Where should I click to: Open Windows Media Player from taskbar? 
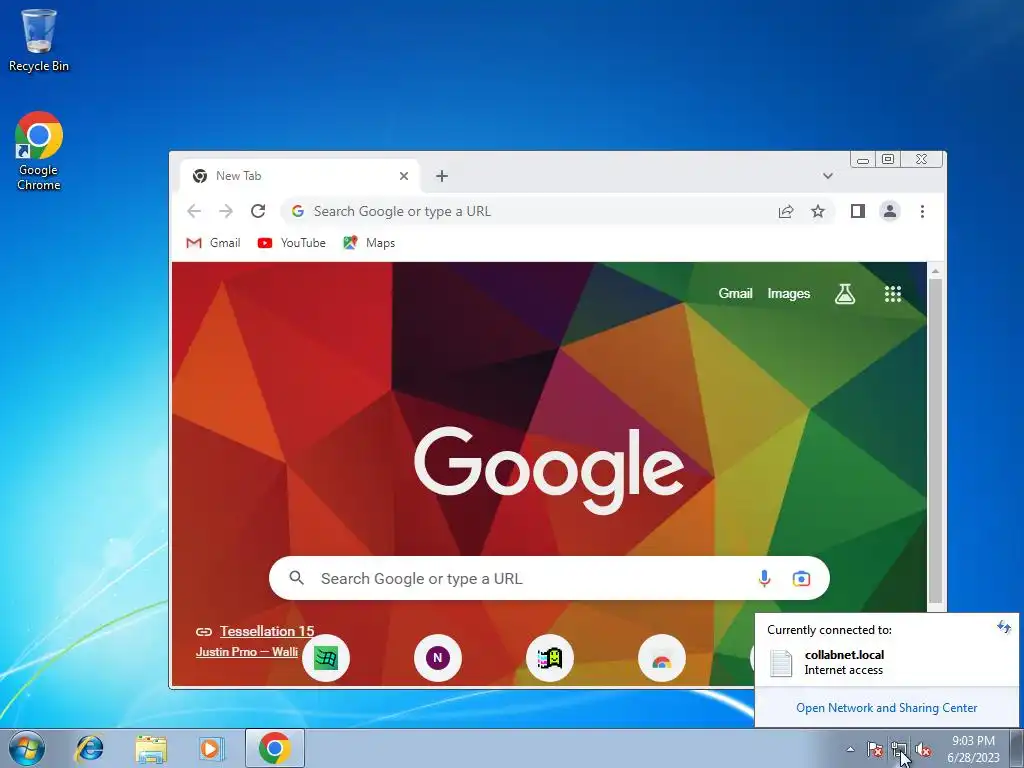211,748
